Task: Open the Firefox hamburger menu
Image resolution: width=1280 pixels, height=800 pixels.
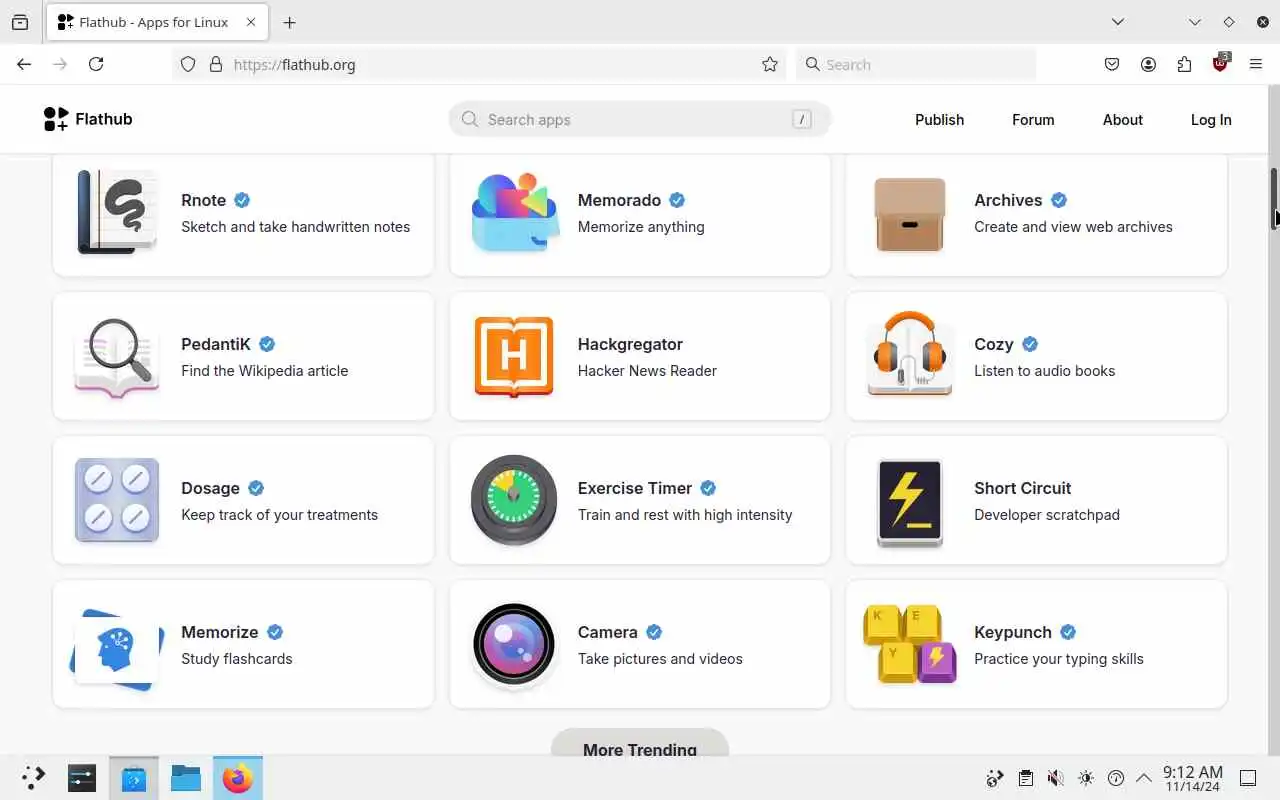Action: click(1256, 64)
